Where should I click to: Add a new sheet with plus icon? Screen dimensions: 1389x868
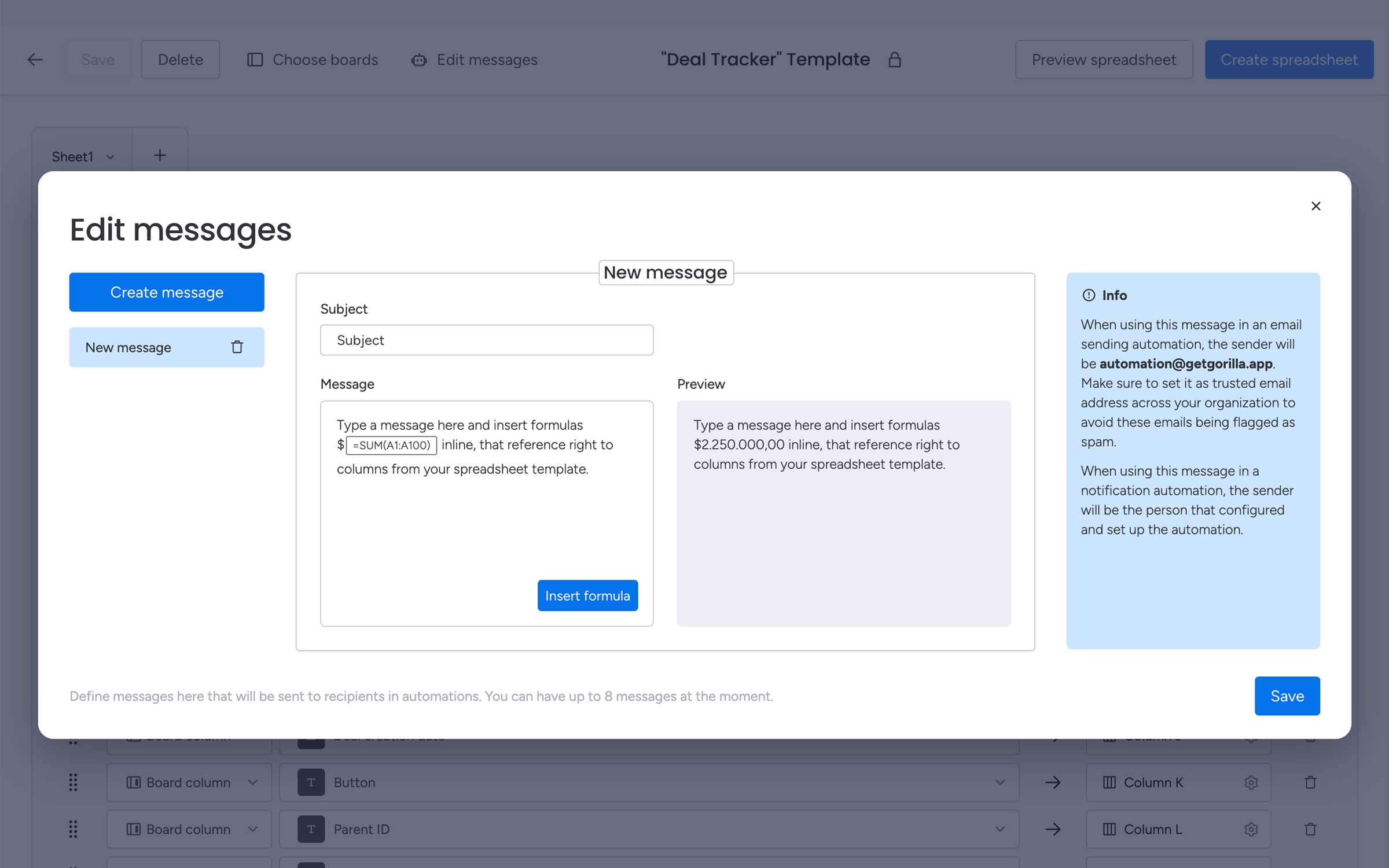point(160,155)
